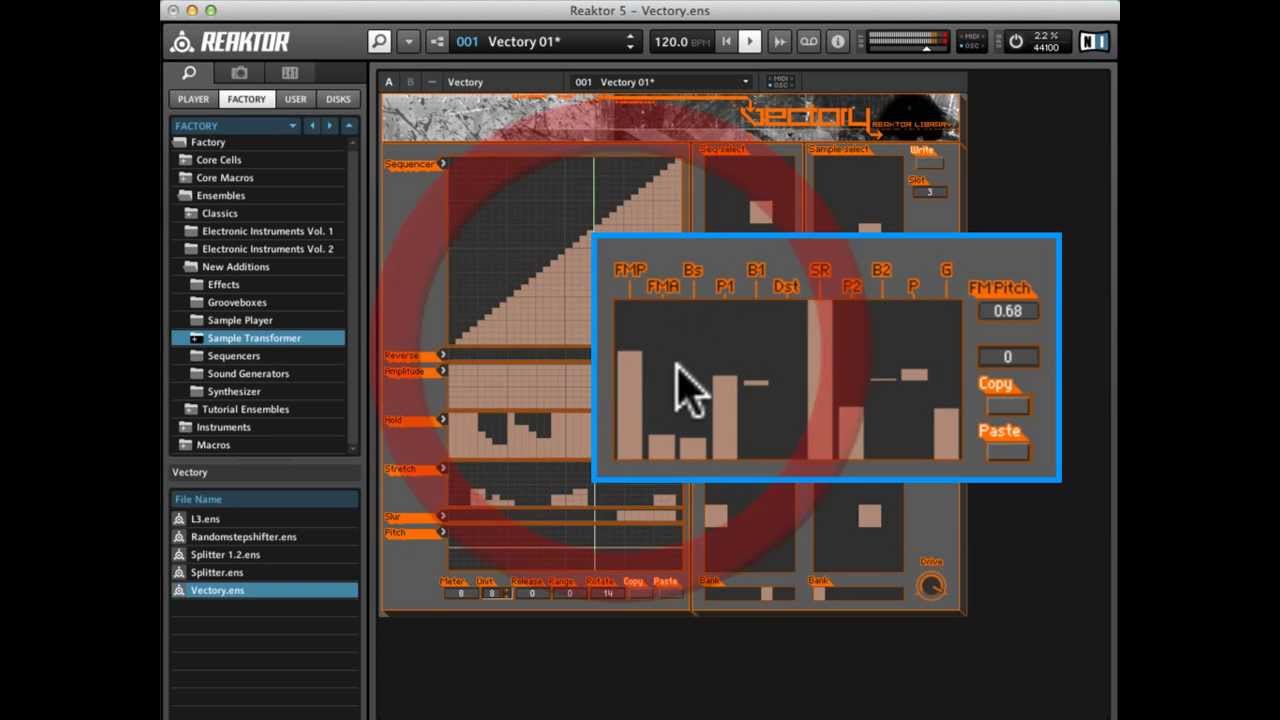Switch to the snapshots camera tab
The image size is (1280, 720).
click(x=239, y=73)
